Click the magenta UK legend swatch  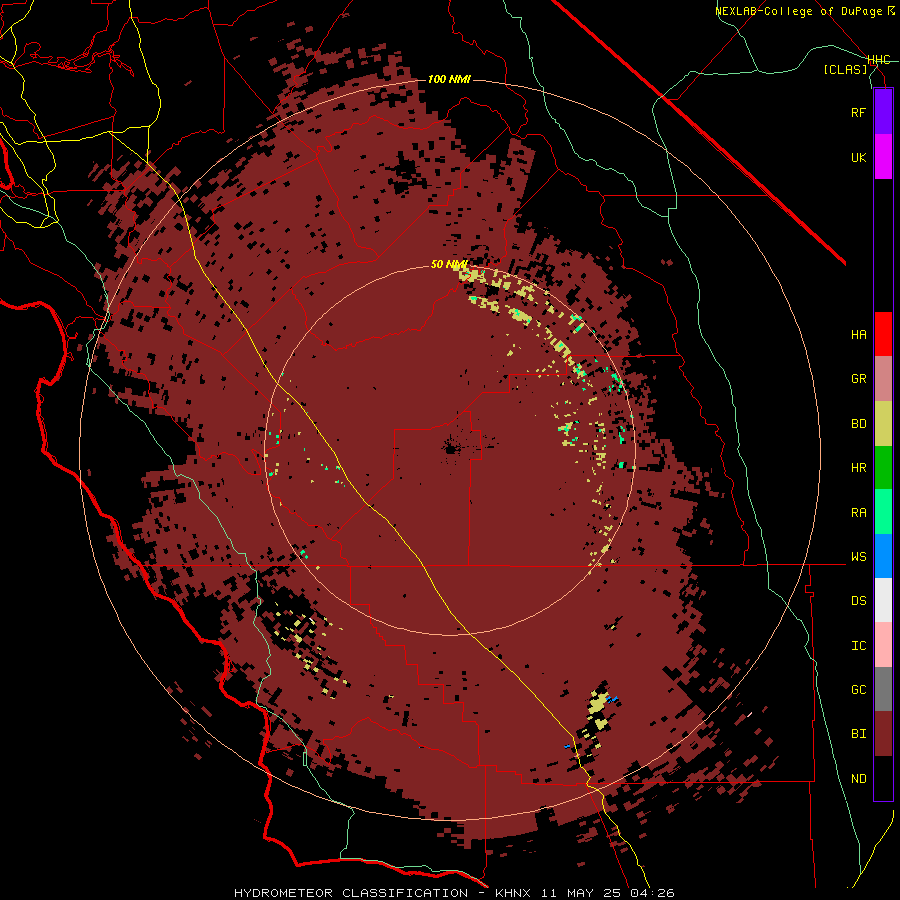click(883, 157)
